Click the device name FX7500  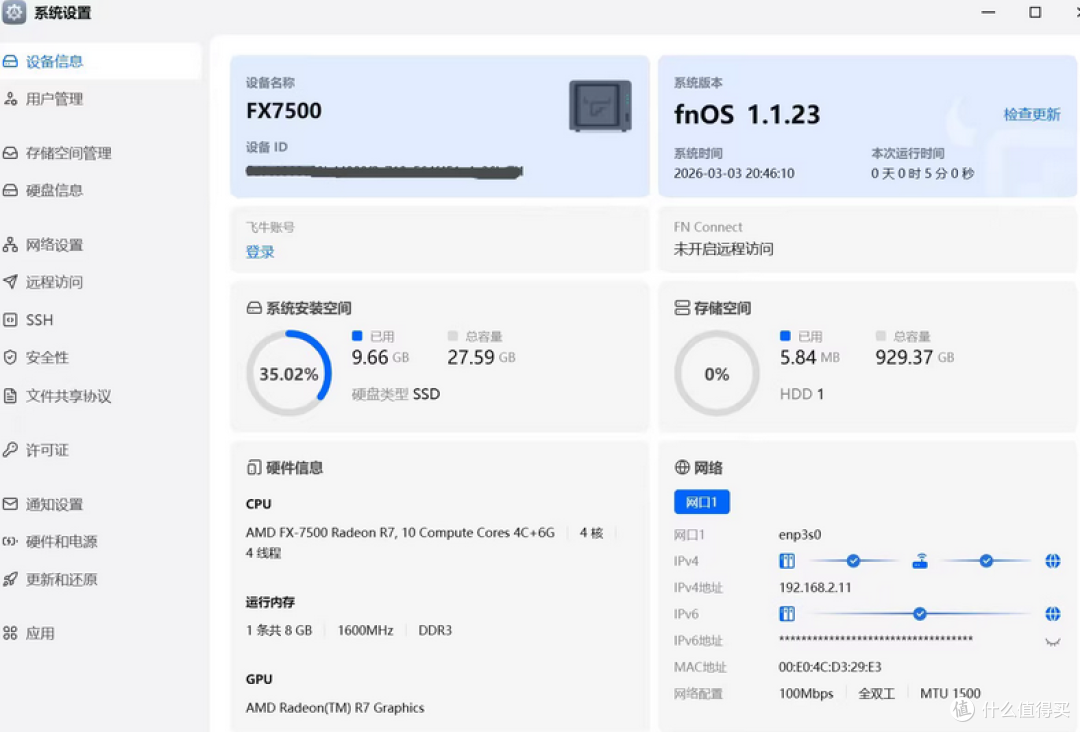point(284,111)
